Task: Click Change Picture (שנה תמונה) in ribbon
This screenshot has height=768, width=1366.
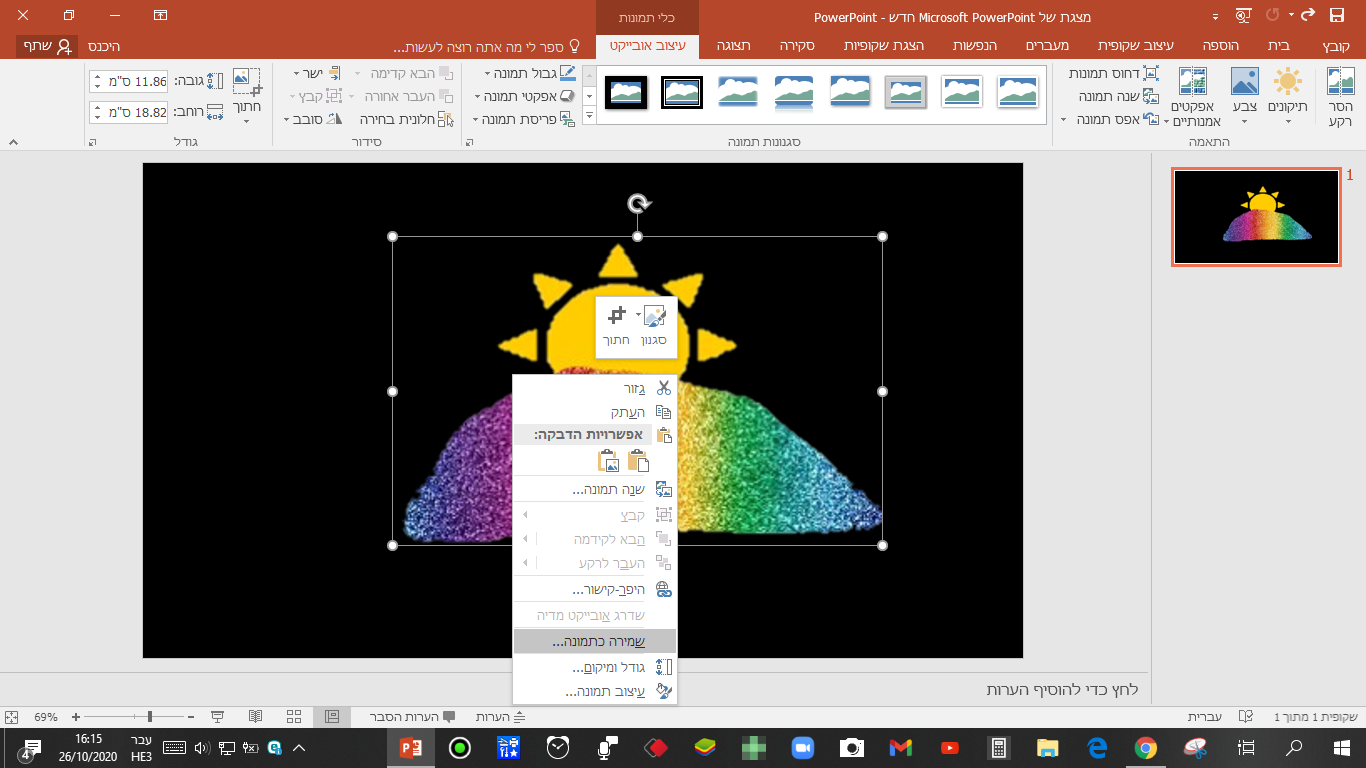Action: tap(1119, 97)
